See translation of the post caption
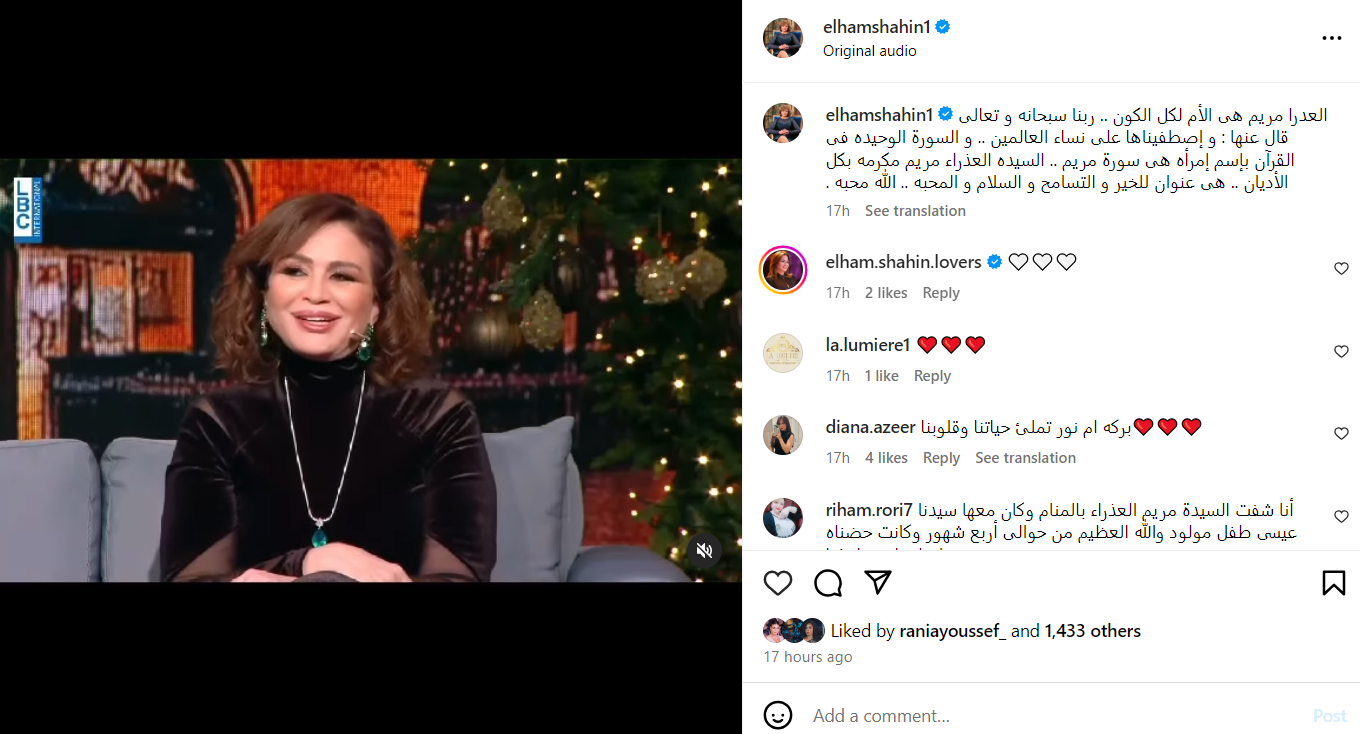1360x734 pixels. 915,211
